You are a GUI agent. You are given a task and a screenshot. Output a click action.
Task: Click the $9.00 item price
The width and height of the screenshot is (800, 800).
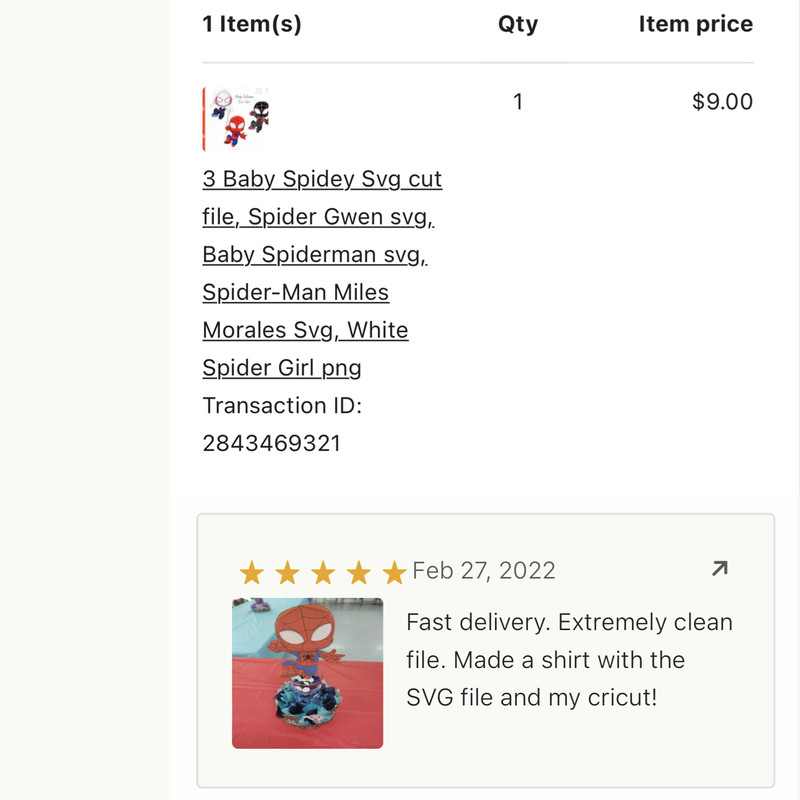pyautogui.click(x=722, y=102)
